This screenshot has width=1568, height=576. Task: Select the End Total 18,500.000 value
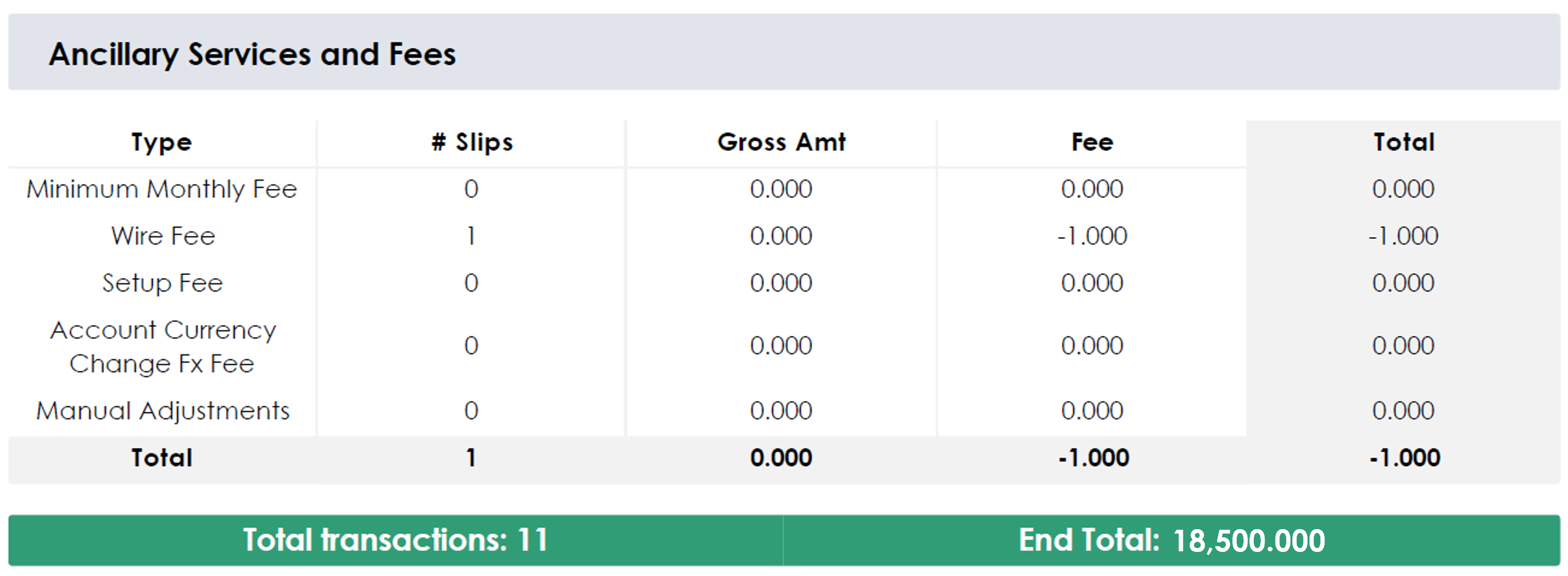tap(1248, 541)
